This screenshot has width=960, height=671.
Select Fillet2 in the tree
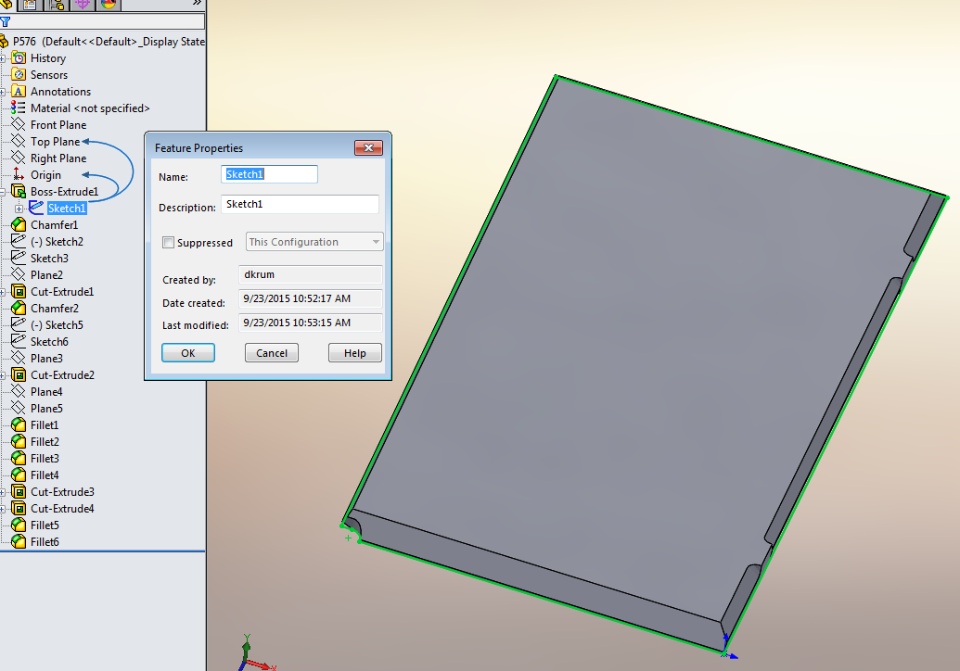(45, 441)
